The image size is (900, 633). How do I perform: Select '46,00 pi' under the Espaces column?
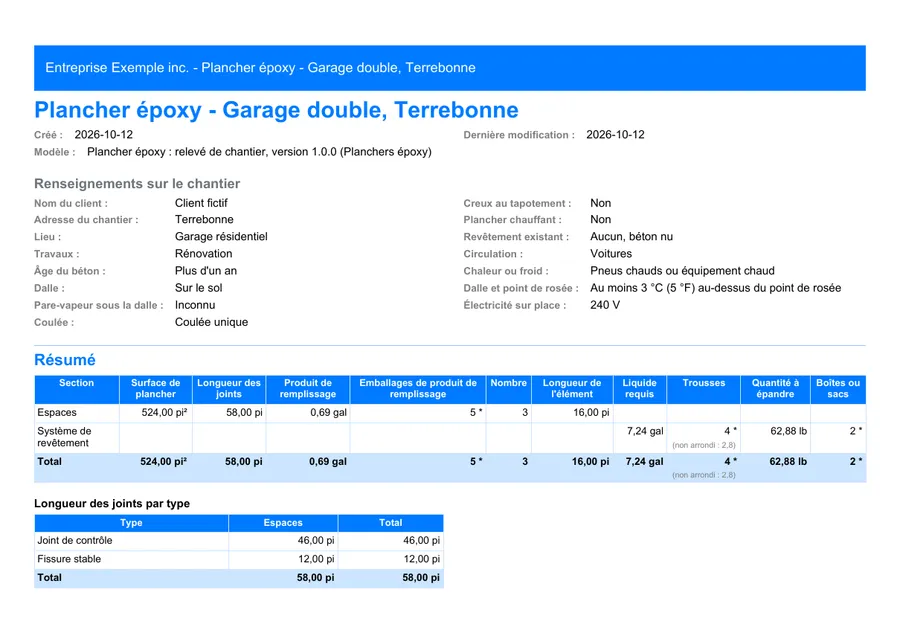tap(316, 541)
